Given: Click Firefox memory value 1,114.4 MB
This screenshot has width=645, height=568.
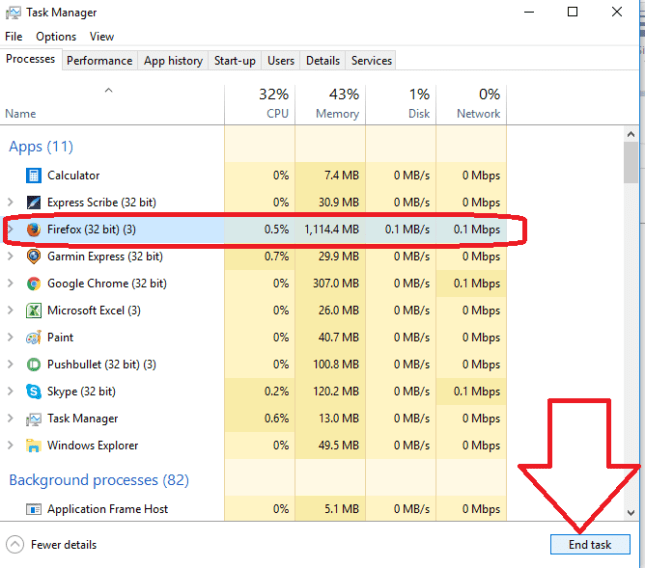Looking at the screenshot, I should (x=332, y=230).
